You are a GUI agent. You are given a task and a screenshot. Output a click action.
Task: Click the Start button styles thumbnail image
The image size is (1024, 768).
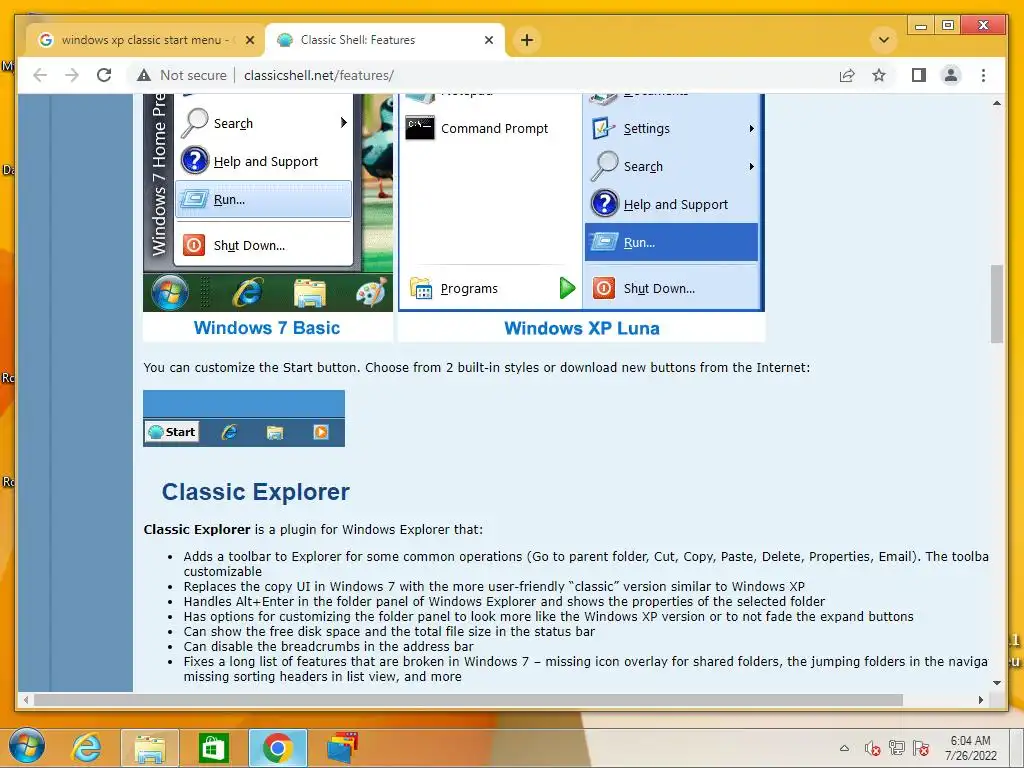tap(244, 419)
